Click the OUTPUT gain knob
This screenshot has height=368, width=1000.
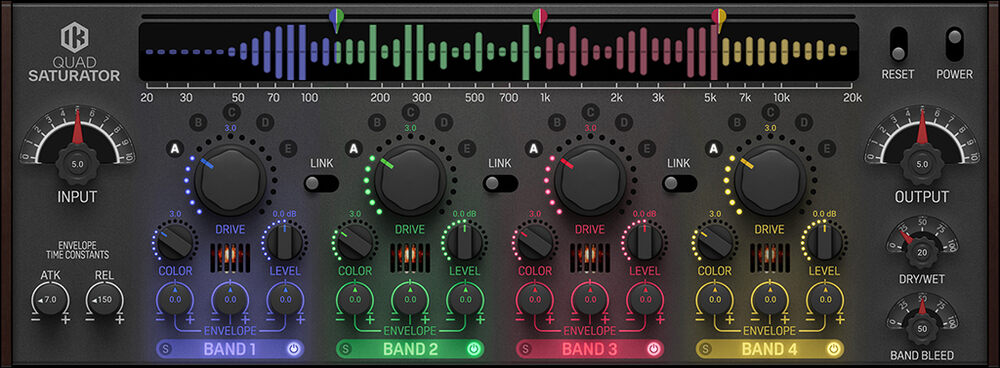[922, 164]
